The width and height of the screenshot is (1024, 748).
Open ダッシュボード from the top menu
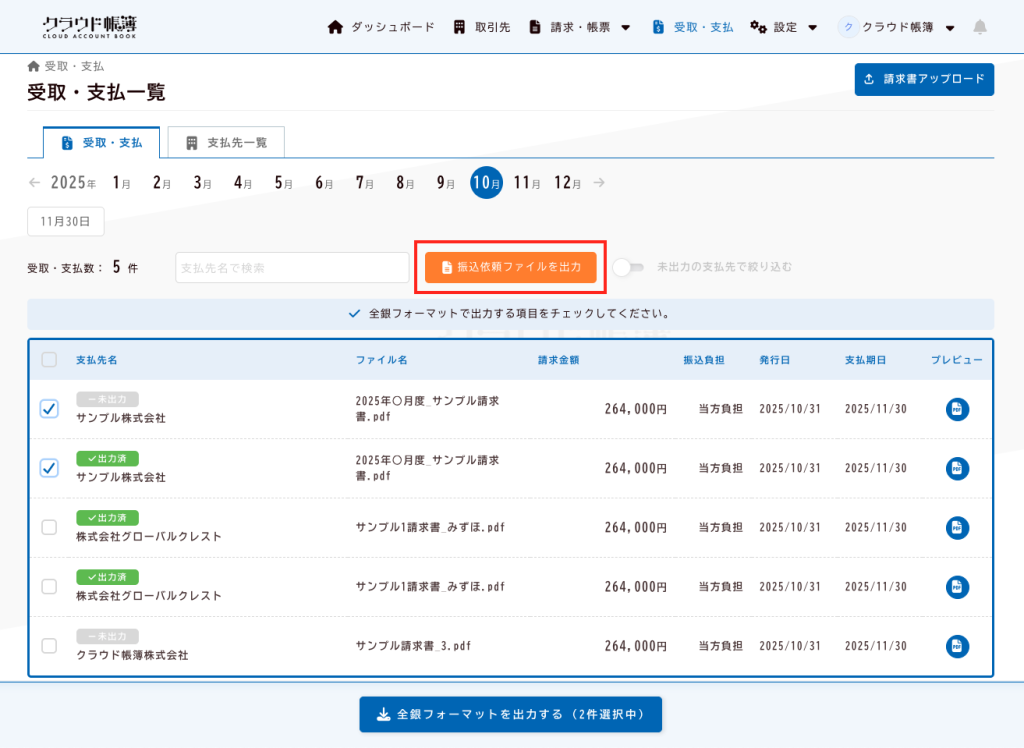(x=381, y=27)
